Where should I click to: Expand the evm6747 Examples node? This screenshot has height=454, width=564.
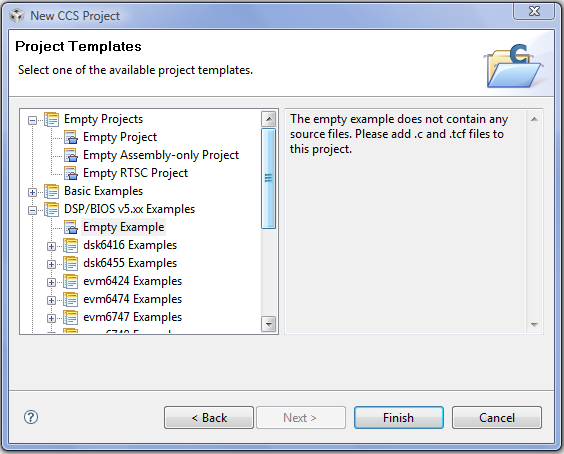click(51, 318)
